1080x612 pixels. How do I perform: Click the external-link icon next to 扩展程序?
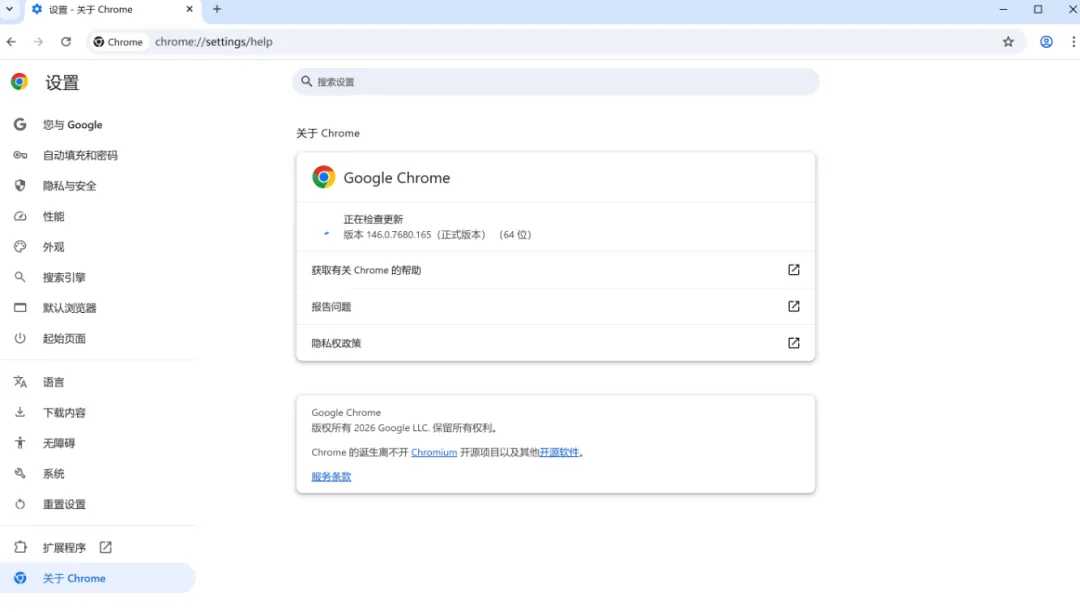point(105,547)
